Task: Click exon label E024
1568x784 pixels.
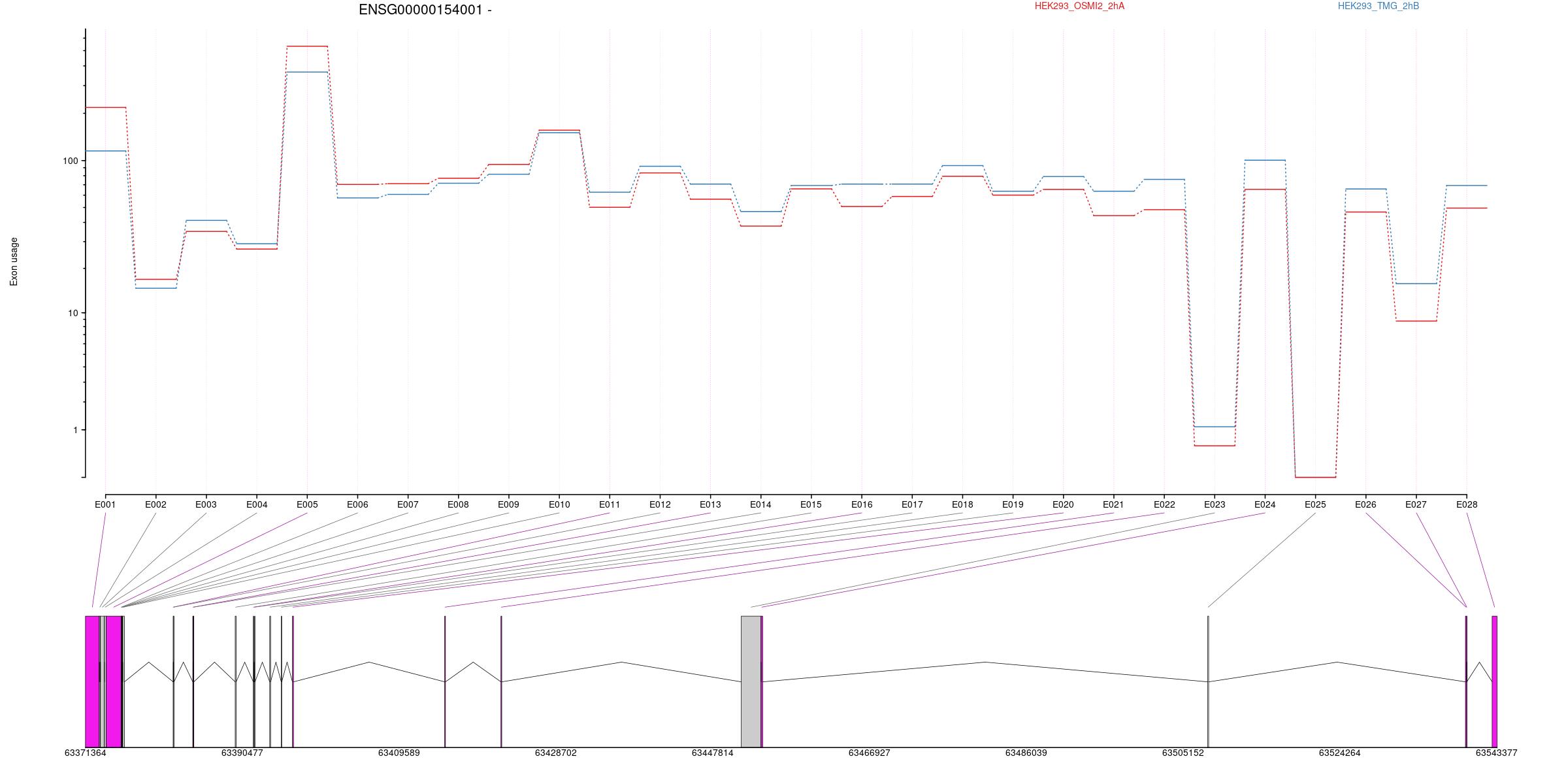Action: coord(1265,504)
